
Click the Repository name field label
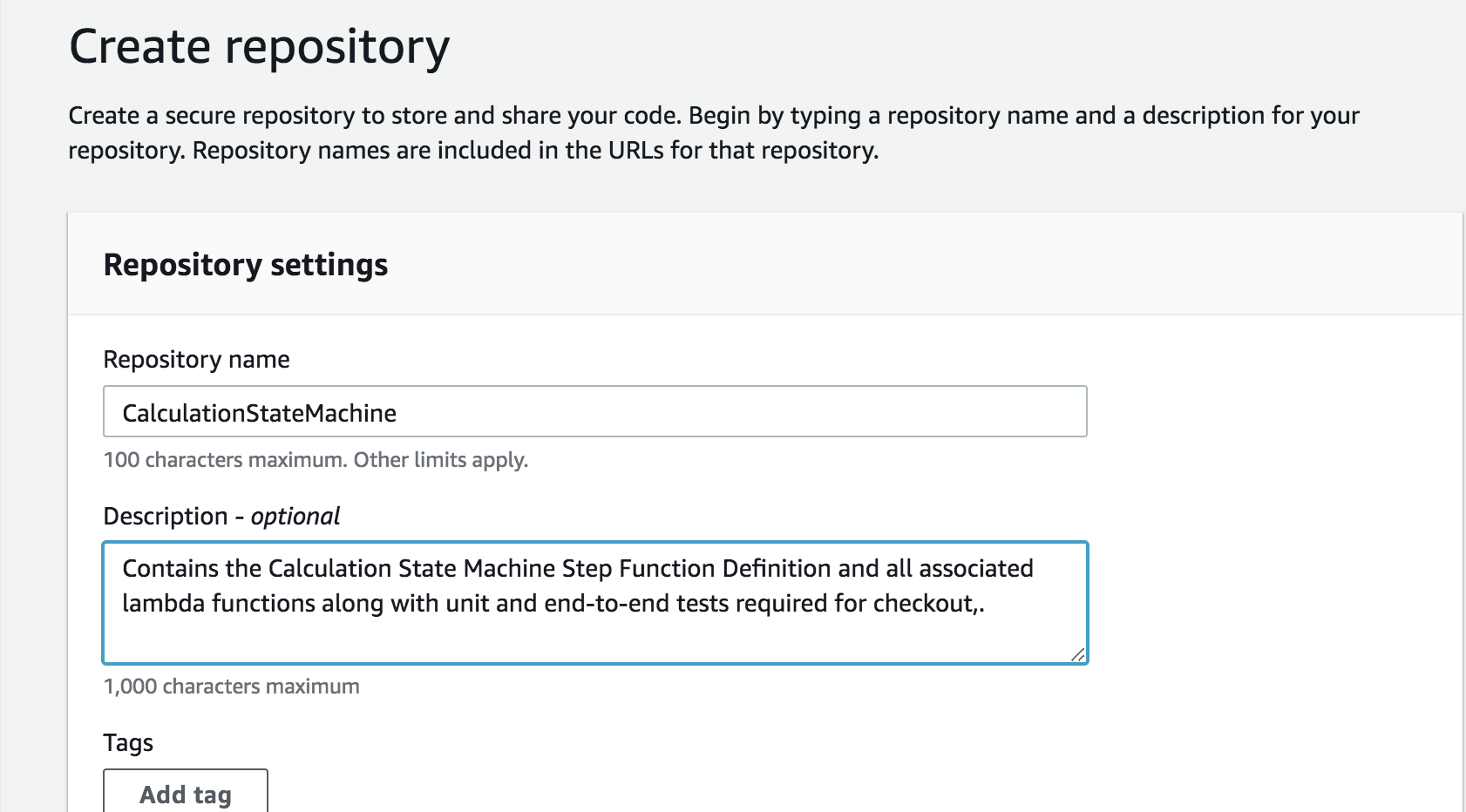point(196,358)
